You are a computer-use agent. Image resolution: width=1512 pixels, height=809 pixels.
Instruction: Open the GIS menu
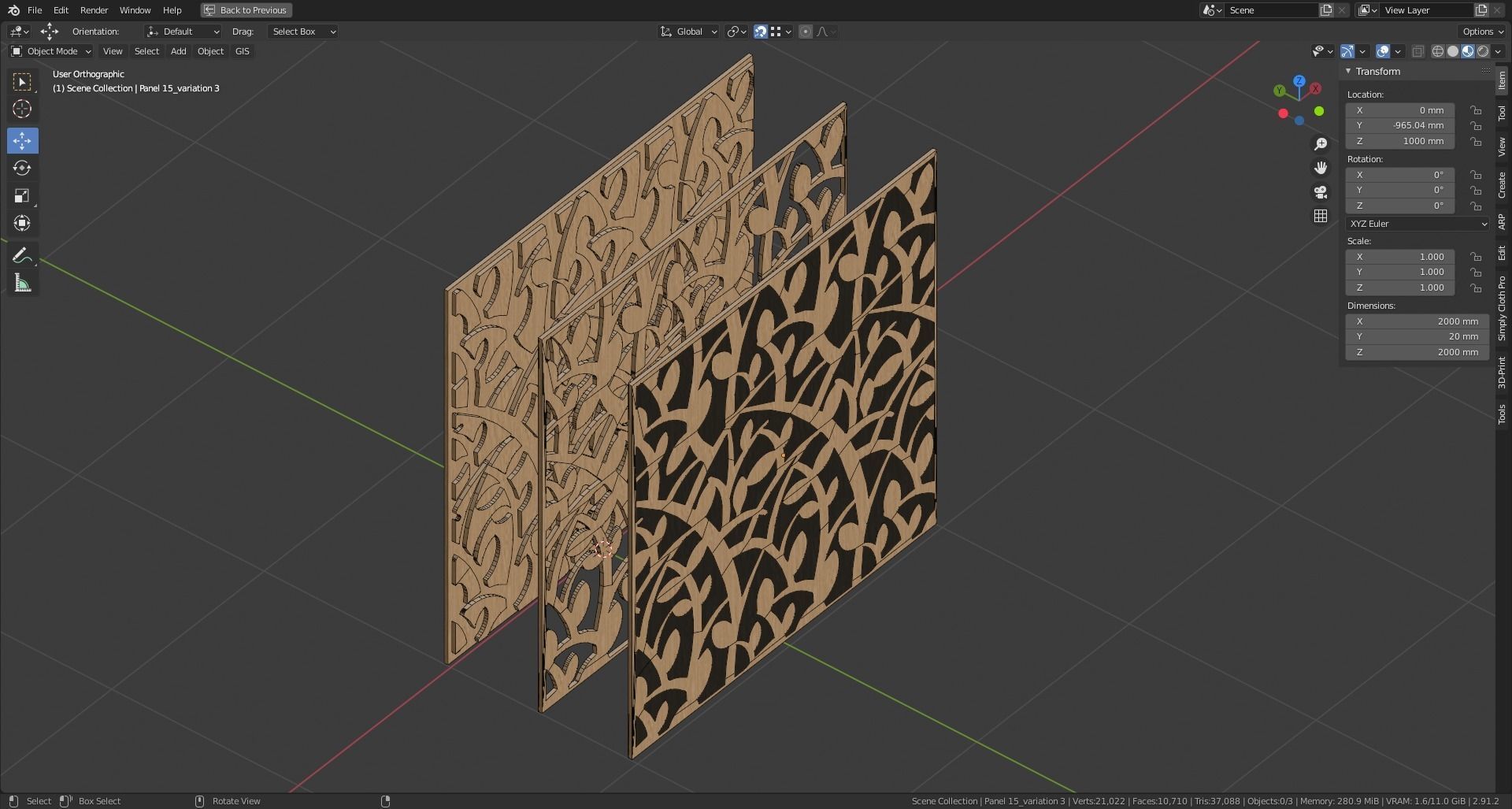[242, 51]
